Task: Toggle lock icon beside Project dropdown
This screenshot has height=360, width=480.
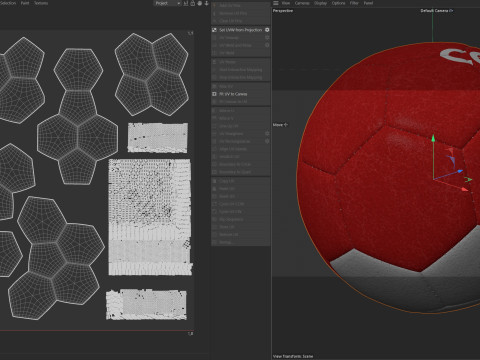Action: [x=193, y=3]
